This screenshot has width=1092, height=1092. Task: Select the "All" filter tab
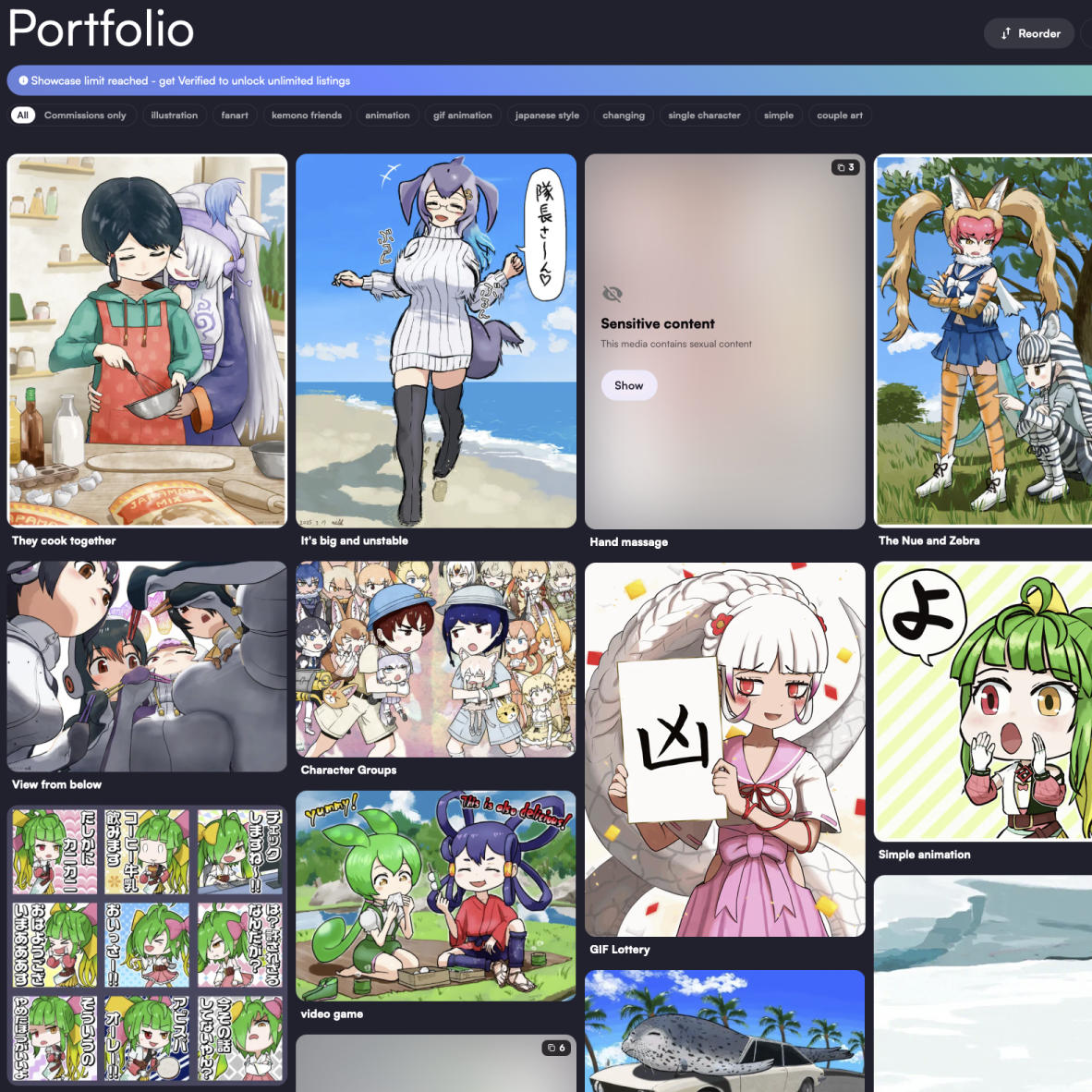22,115
